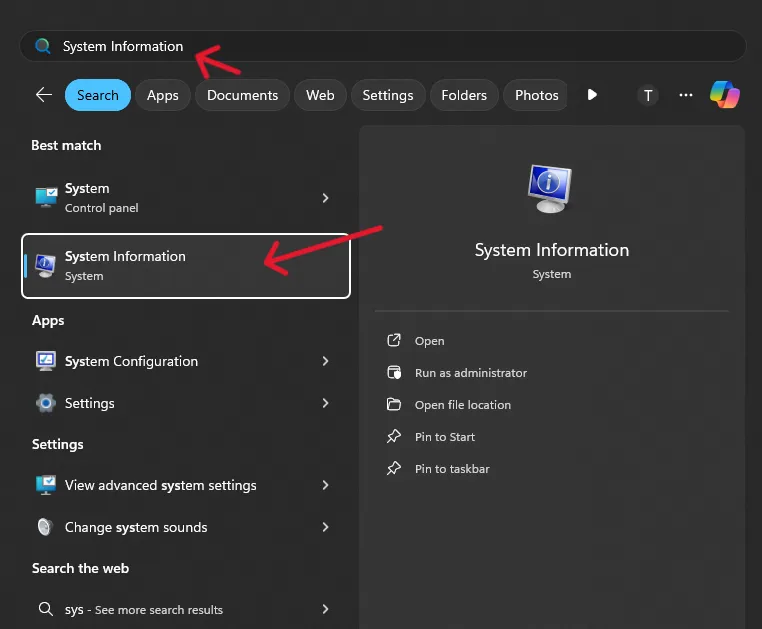Select Open file location
Image resolution: width=762 pixels, height=629 pixels.
(462, 405)
